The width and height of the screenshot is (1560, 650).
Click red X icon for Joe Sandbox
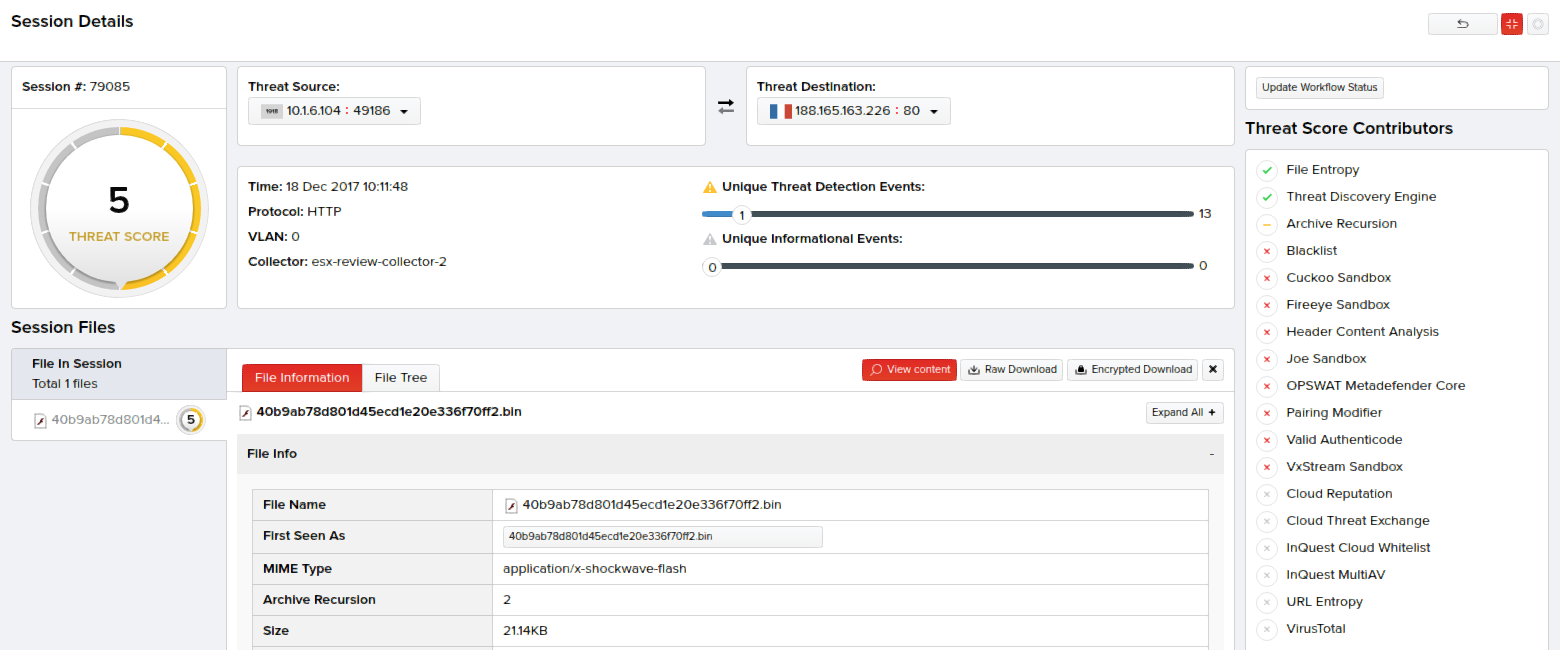click(x=1267, y=359)
